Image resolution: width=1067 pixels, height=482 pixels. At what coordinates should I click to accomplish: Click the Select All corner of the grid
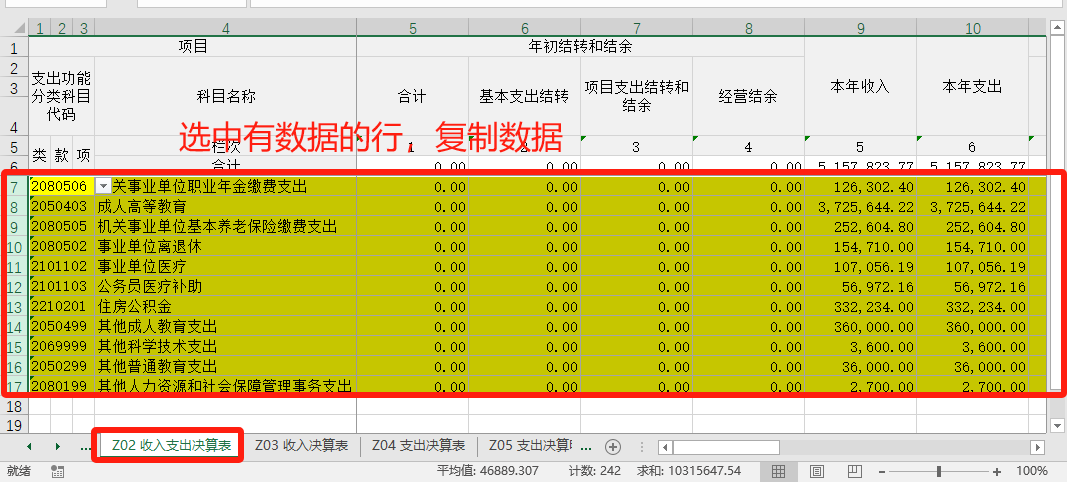point(14,28)
